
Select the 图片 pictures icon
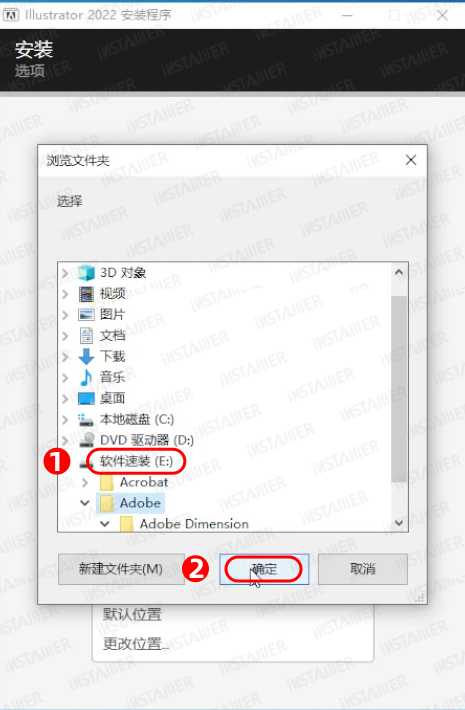coord(86,315)
